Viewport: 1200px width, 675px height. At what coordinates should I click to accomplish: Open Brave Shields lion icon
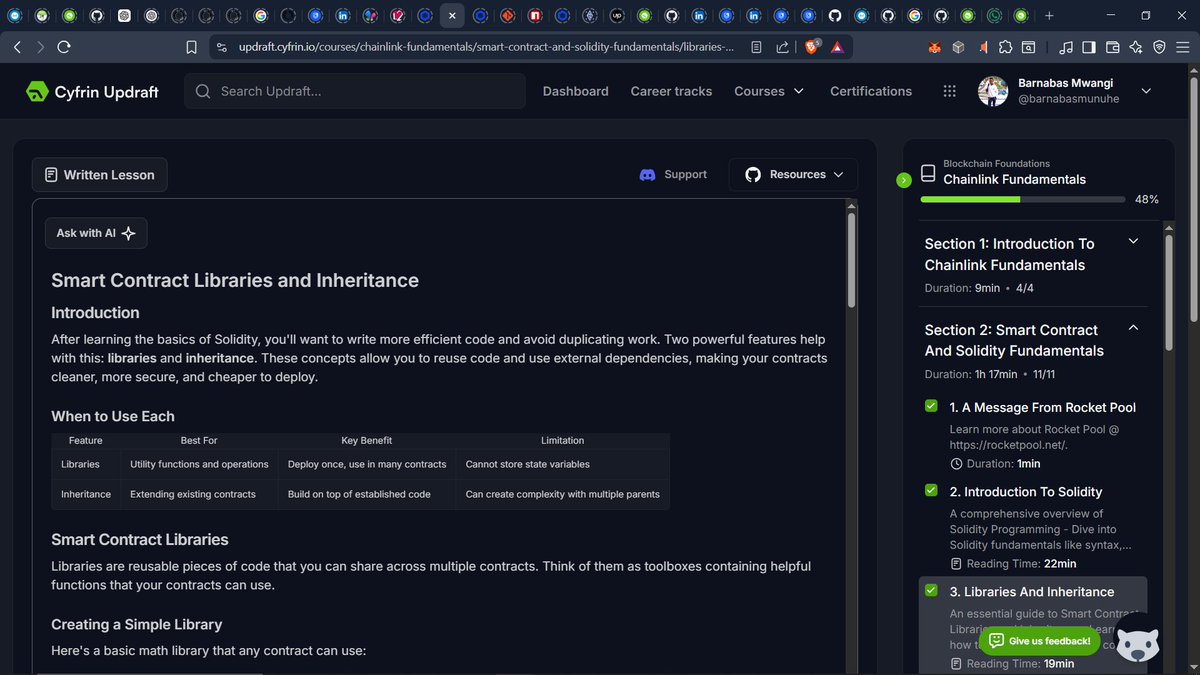[810, 47]
